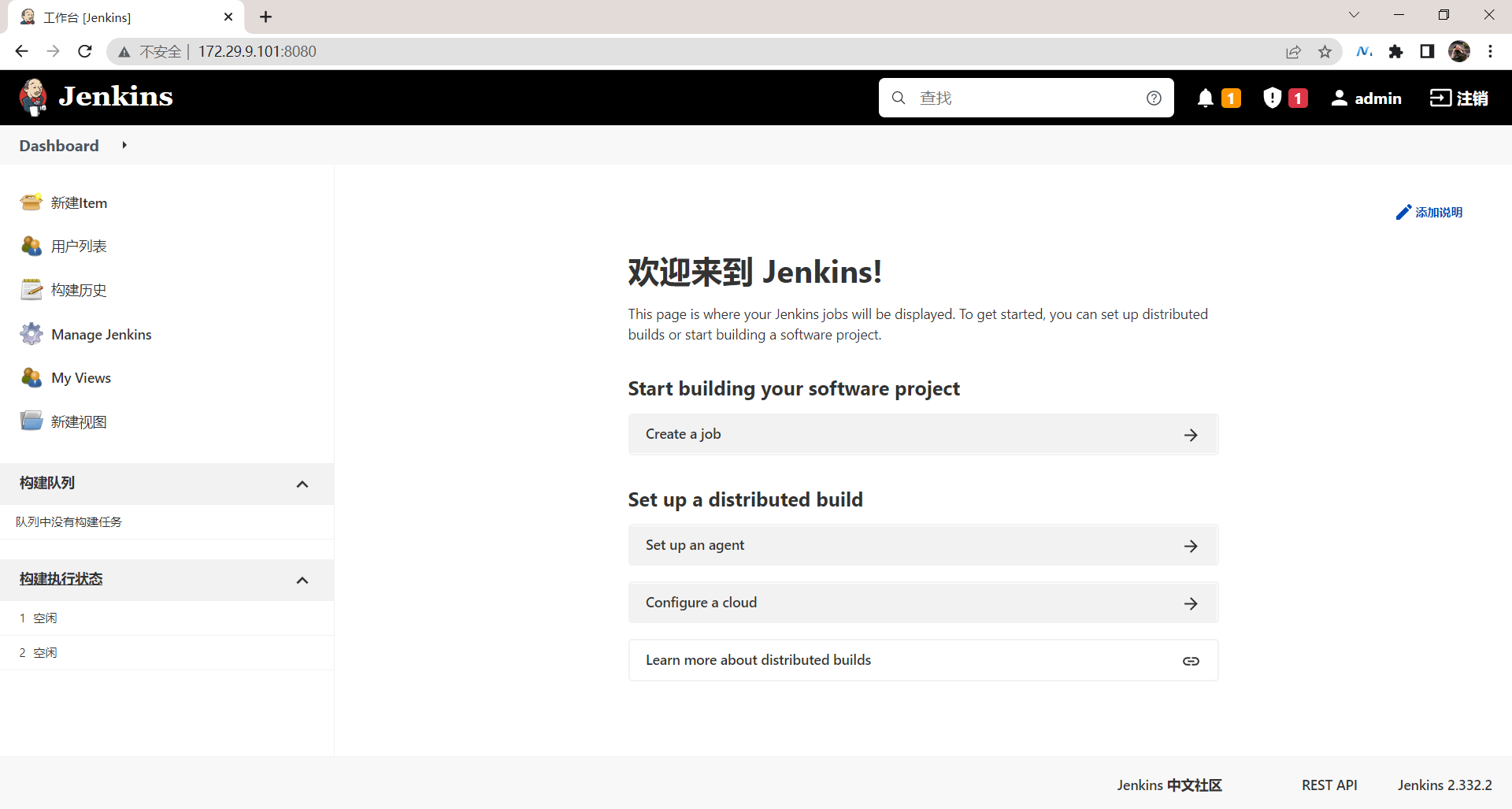The image size is (1512, 809).
Task: Click the Jenkins butler logo icon
Action: [33, 98]
